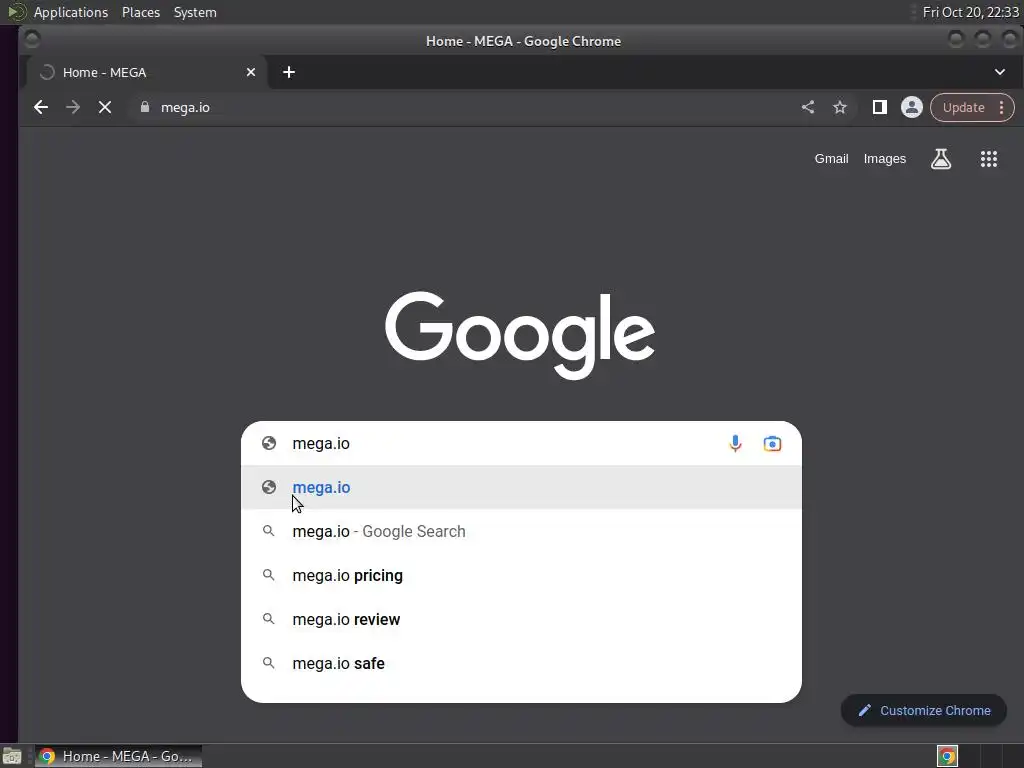The image size is (1024, 768).
Task: Click show desktop icon in bottom panel
Action: coord(12,756)
